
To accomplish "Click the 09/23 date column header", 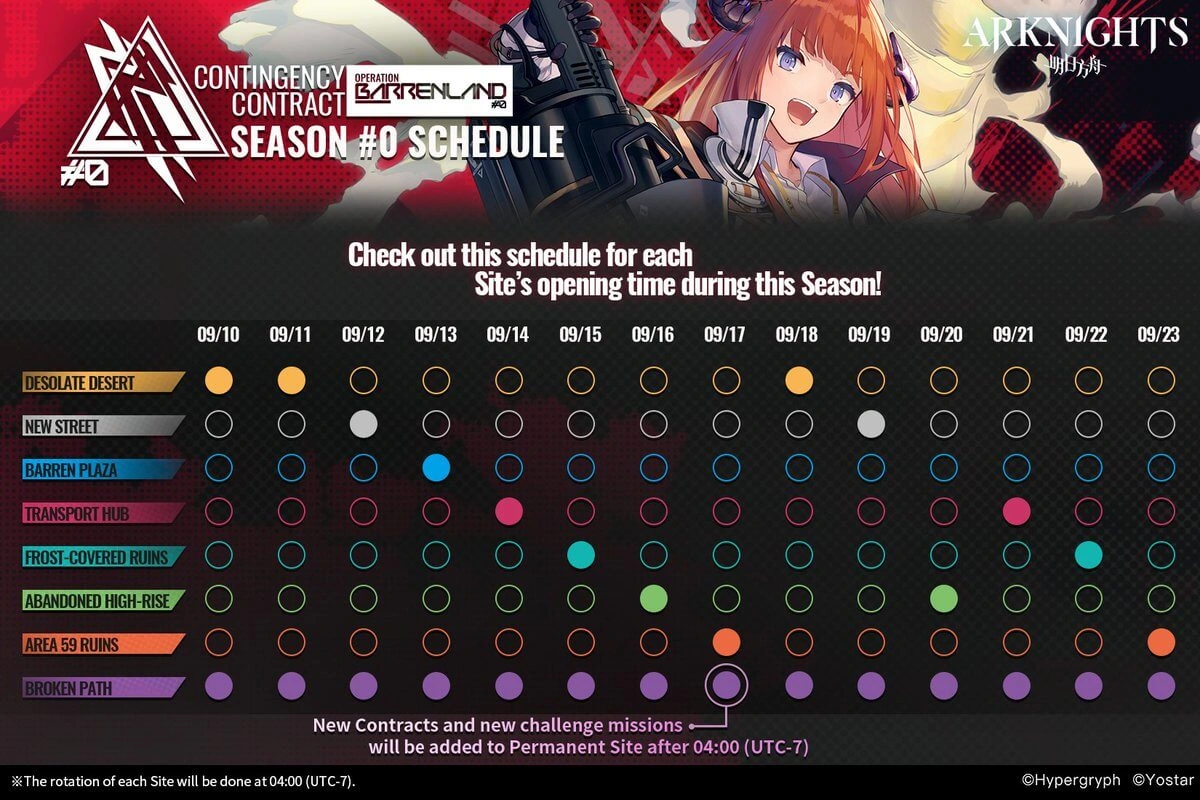I will point(1160,335).
